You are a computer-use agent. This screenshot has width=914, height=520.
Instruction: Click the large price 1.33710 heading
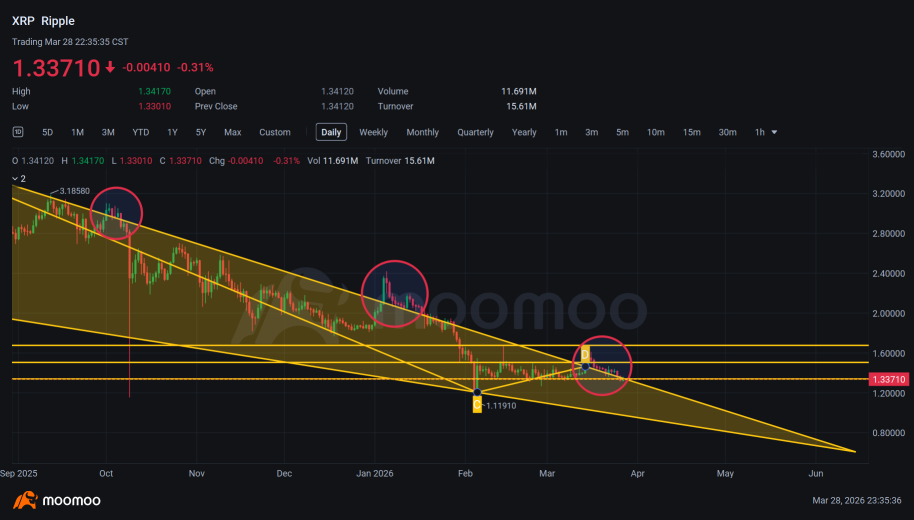[56, 68]
